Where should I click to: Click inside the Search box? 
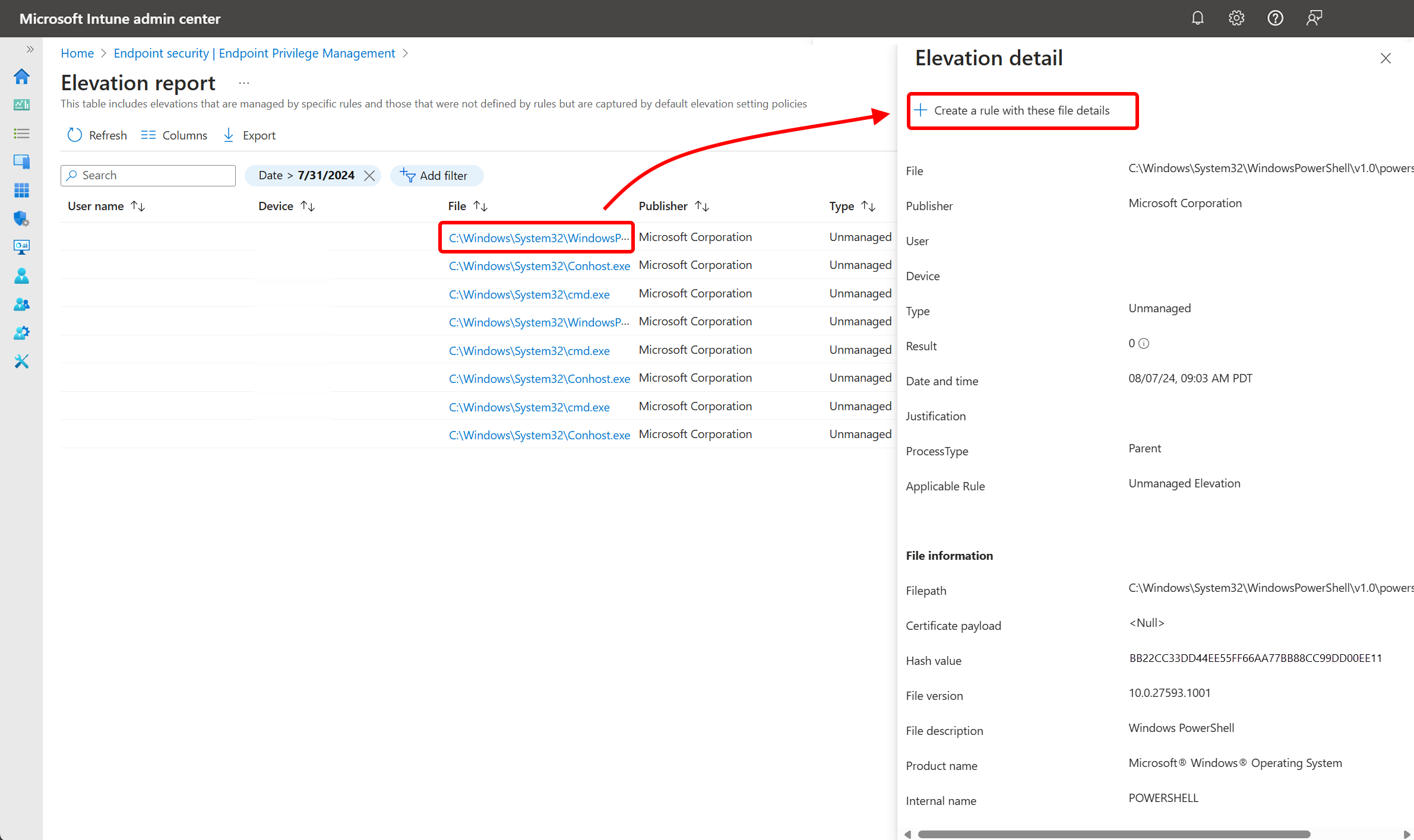pyautogui.click(x=147, y=175)
